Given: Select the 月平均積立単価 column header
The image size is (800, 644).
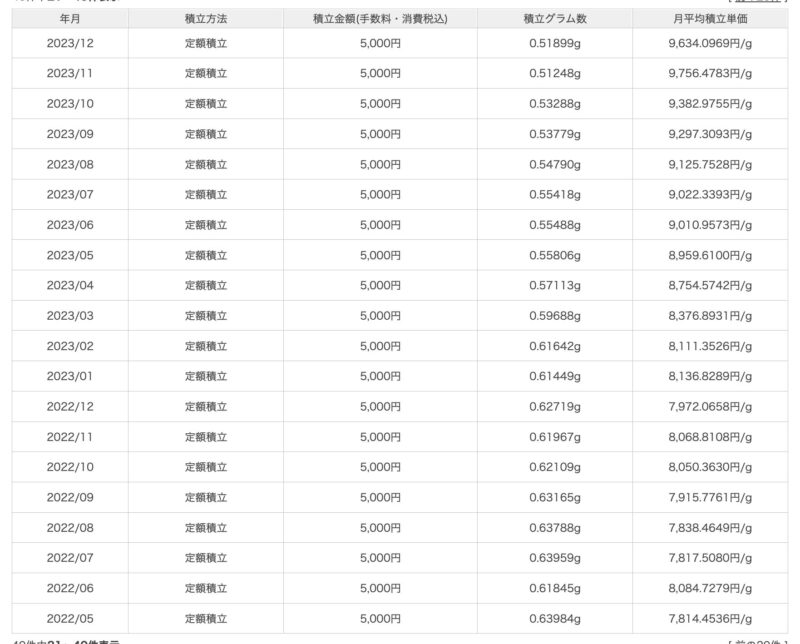Looking at the screenshot, I should click(710, 19).
